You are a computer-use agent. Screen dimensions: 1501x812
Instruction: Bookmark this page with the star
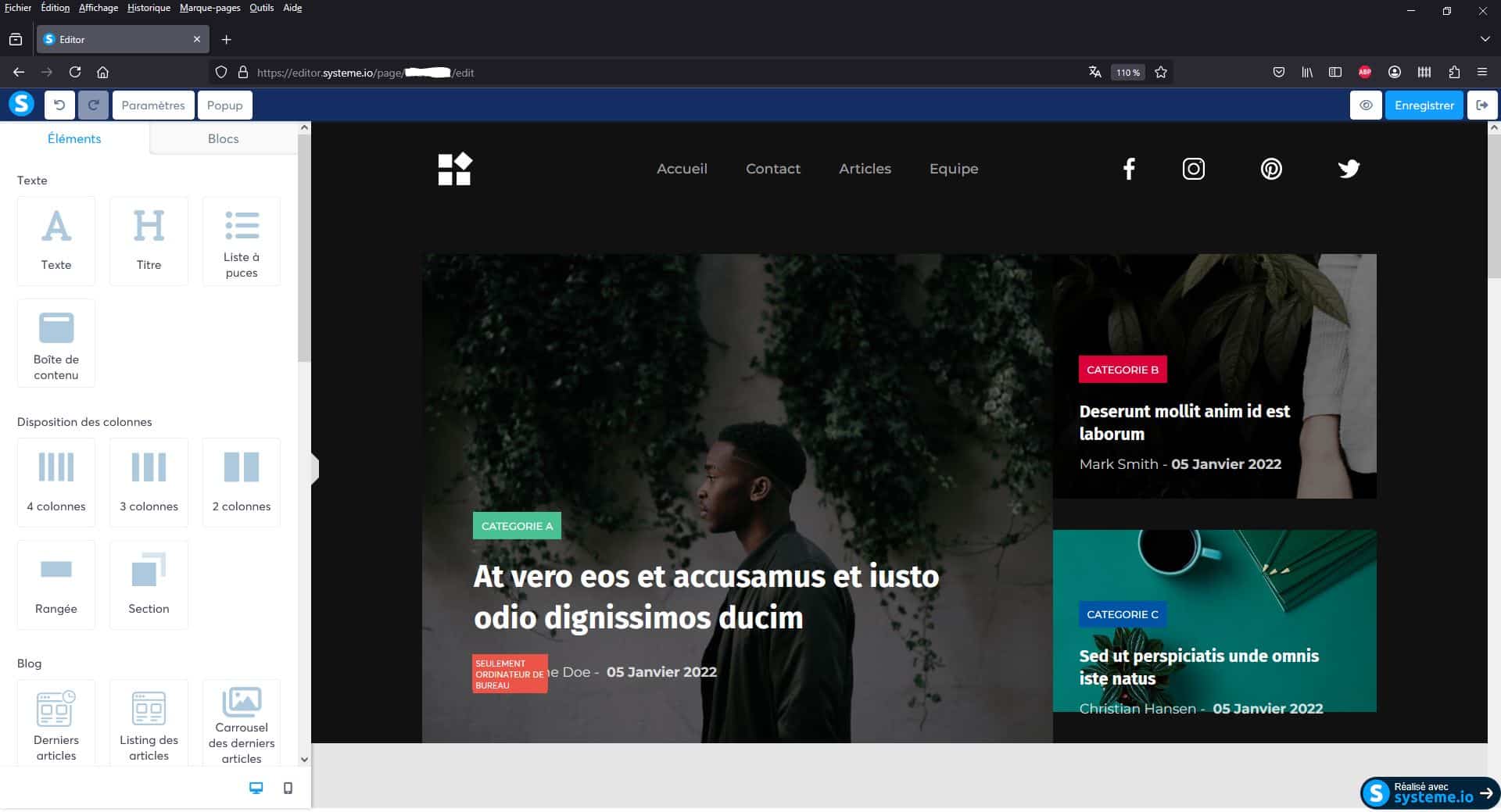pos(1161,72)
